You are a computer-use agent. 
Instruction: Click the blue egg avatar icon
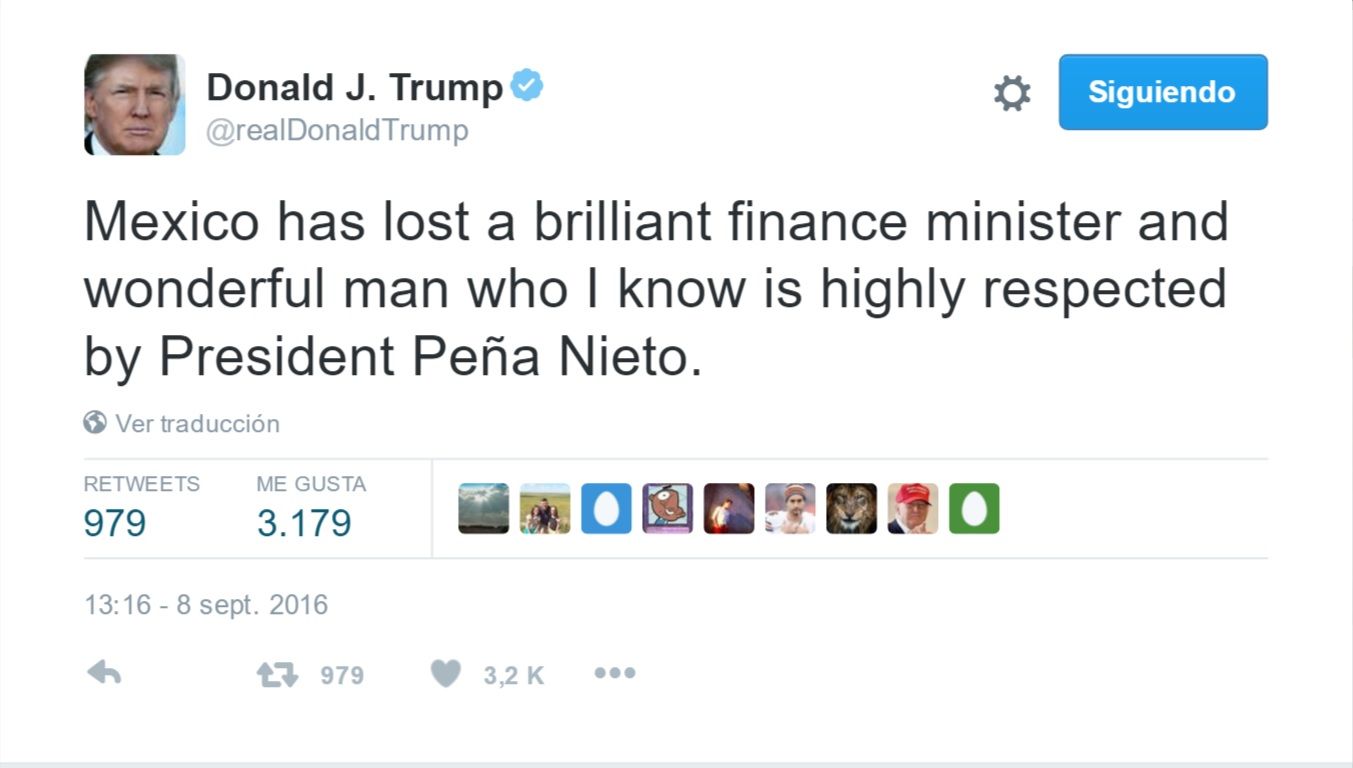tap(605, 509)
